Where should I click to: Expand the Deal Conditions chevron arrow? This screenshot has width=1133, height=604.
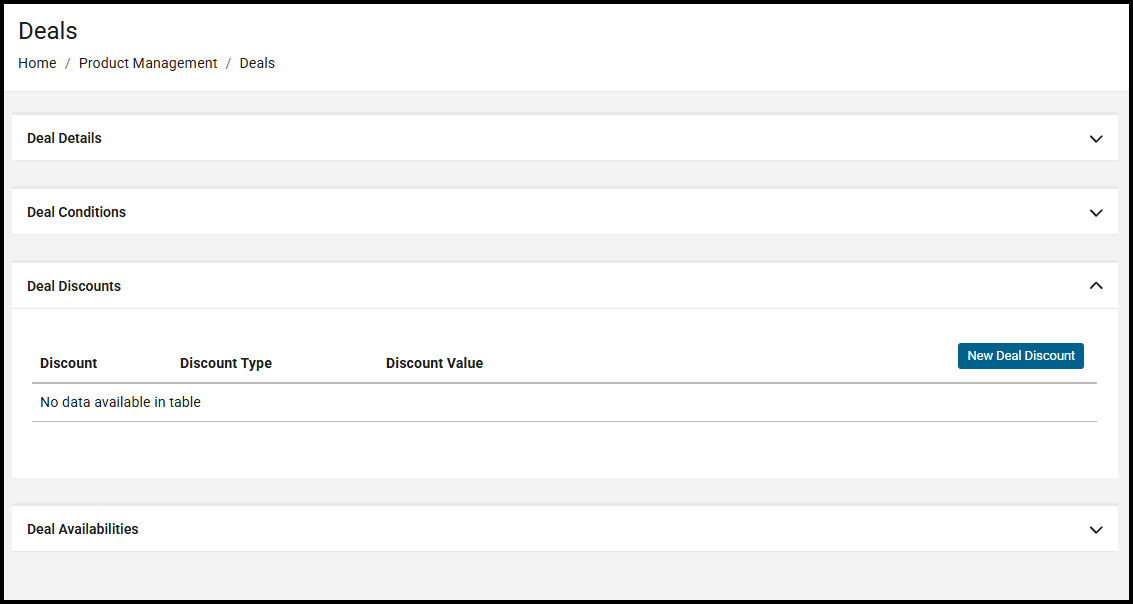pyautogui.click(x=1096, y=213)
